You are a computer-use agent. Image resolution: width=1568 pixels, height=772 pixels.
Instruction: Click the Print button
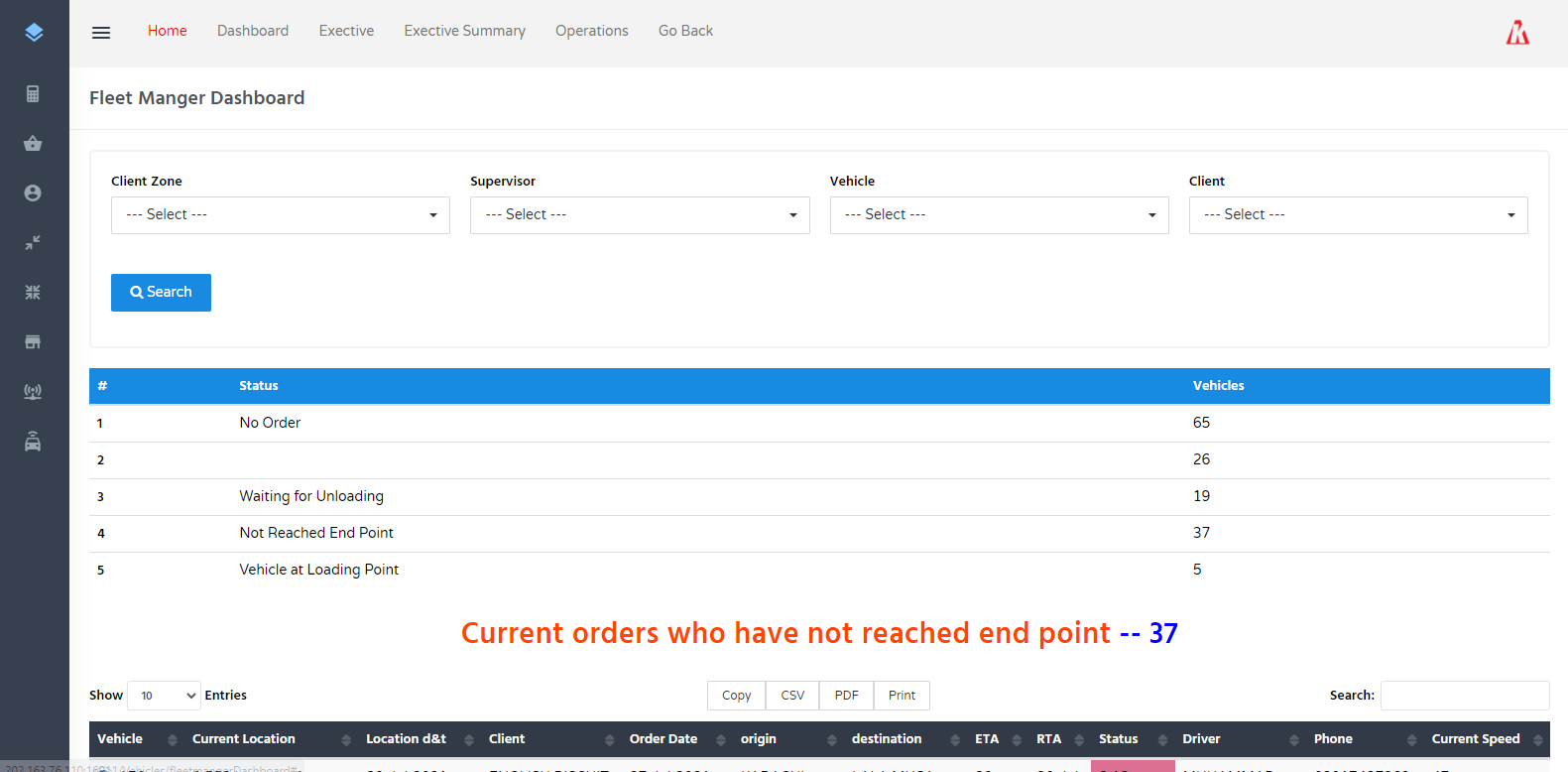(x=902, y=696)
